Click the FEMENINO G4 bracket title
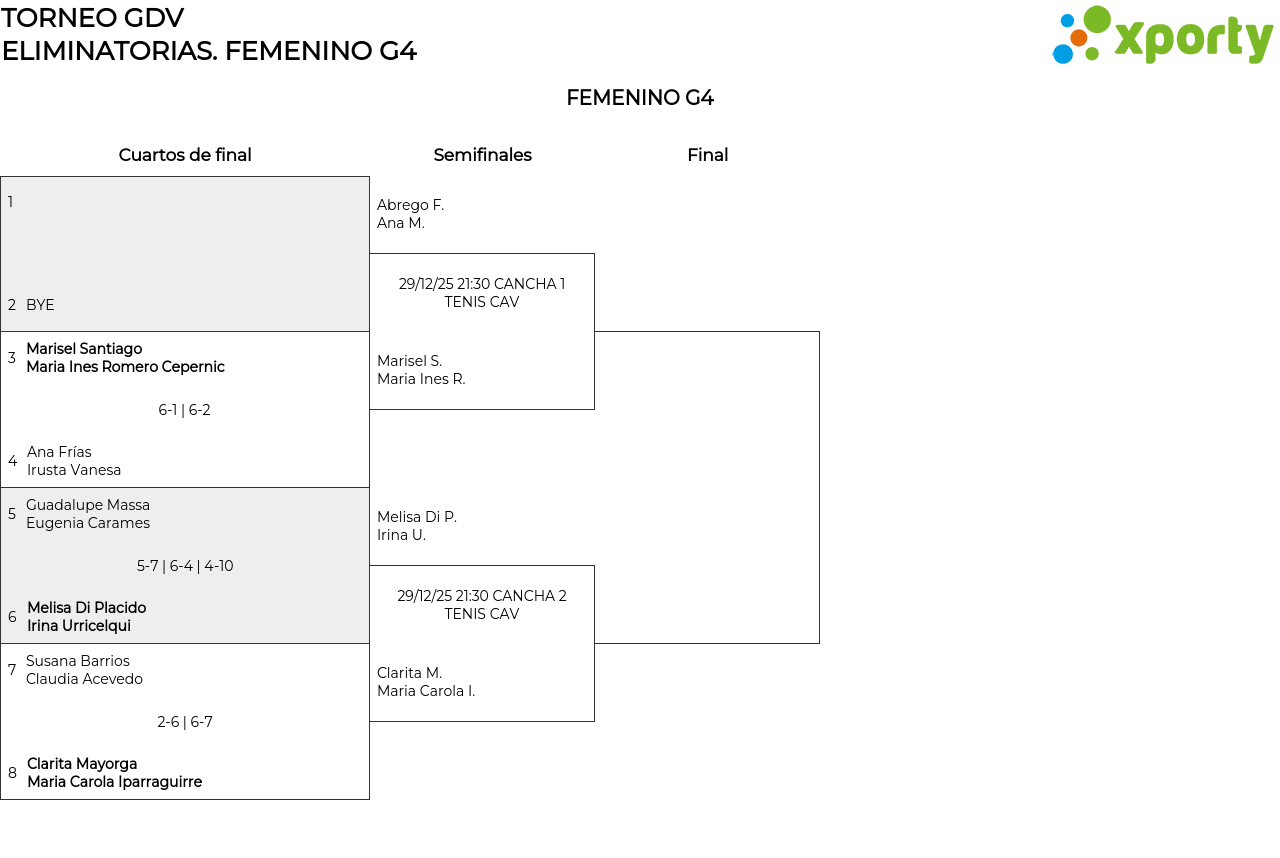The width and height of the screenshot is (1280, 858). (640, 98)
